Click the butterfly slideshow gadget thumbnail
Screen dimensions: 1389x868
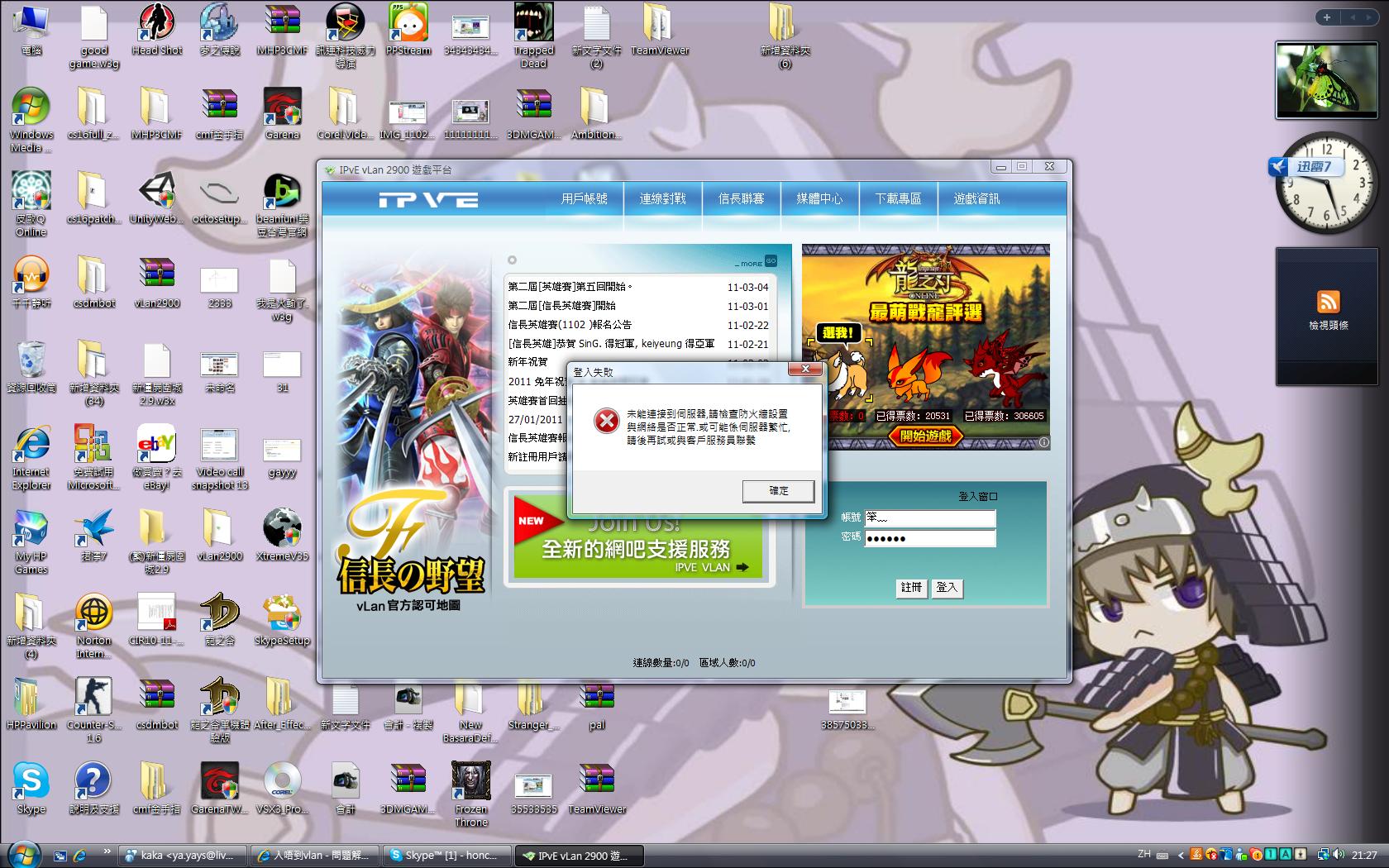point(1326,79)
